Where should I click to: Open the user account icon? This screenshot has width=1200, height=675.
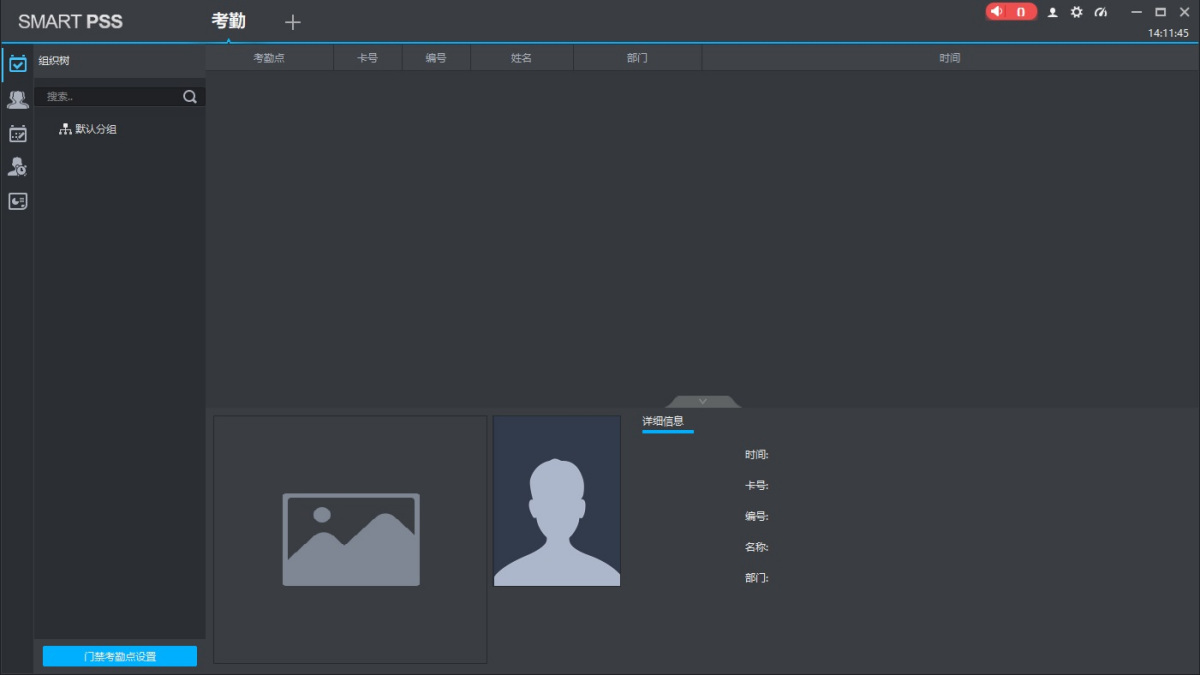[x=1052, y=12]
